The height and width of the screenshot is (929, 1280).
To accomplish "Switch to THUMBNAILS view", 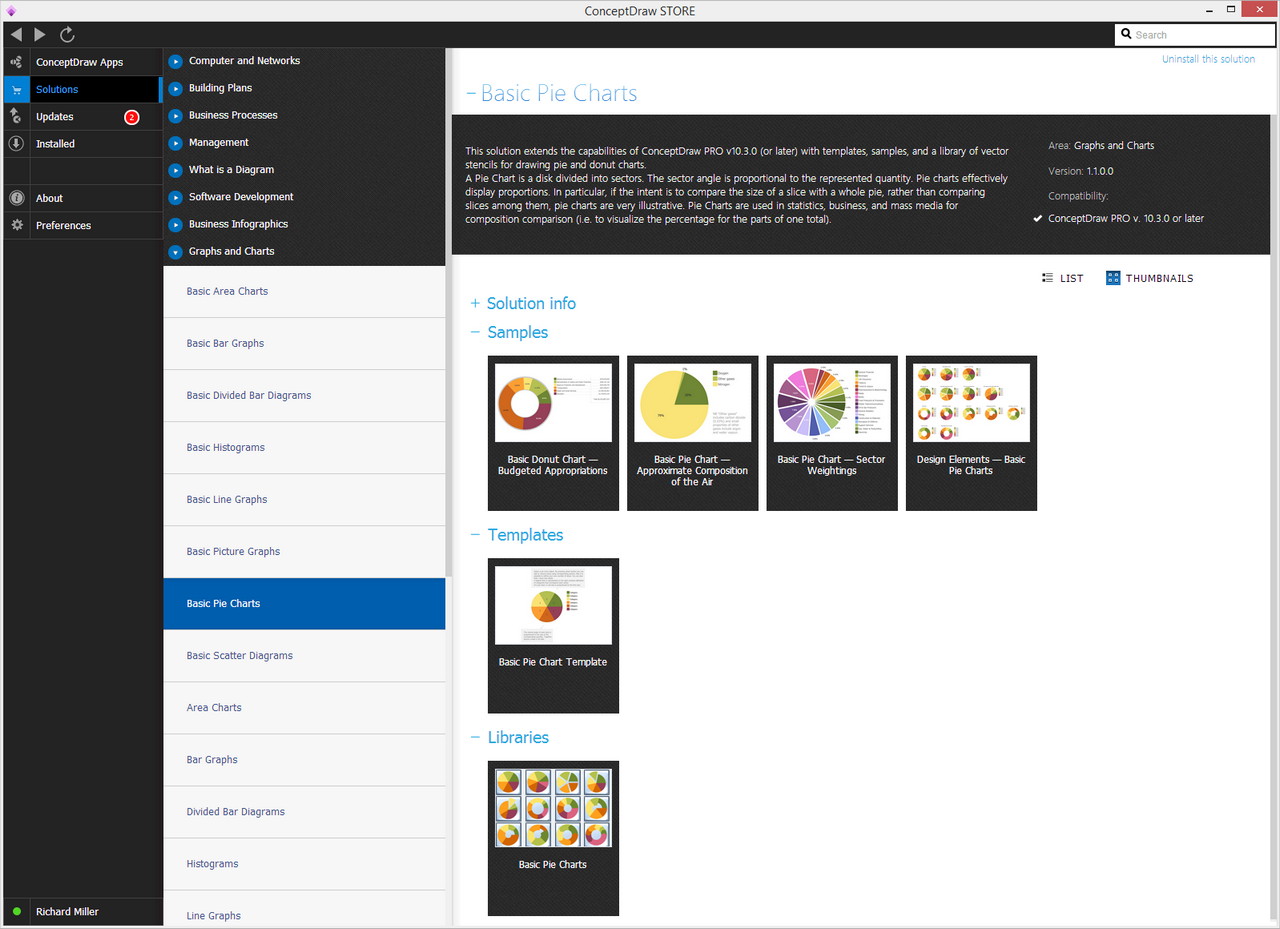I will click(1150, 278).
